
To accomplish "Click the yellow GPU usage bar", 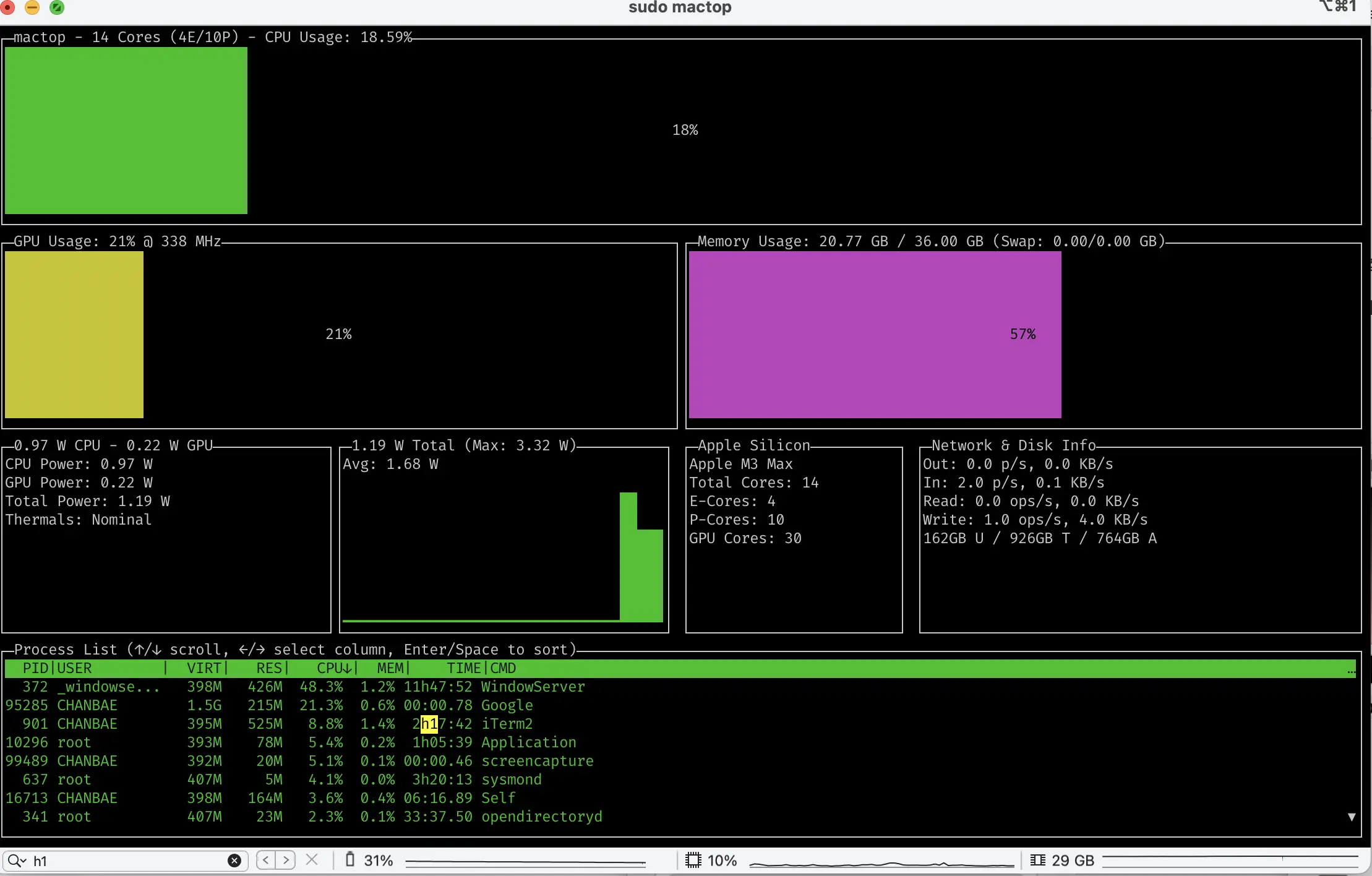I will click(74, 335).
